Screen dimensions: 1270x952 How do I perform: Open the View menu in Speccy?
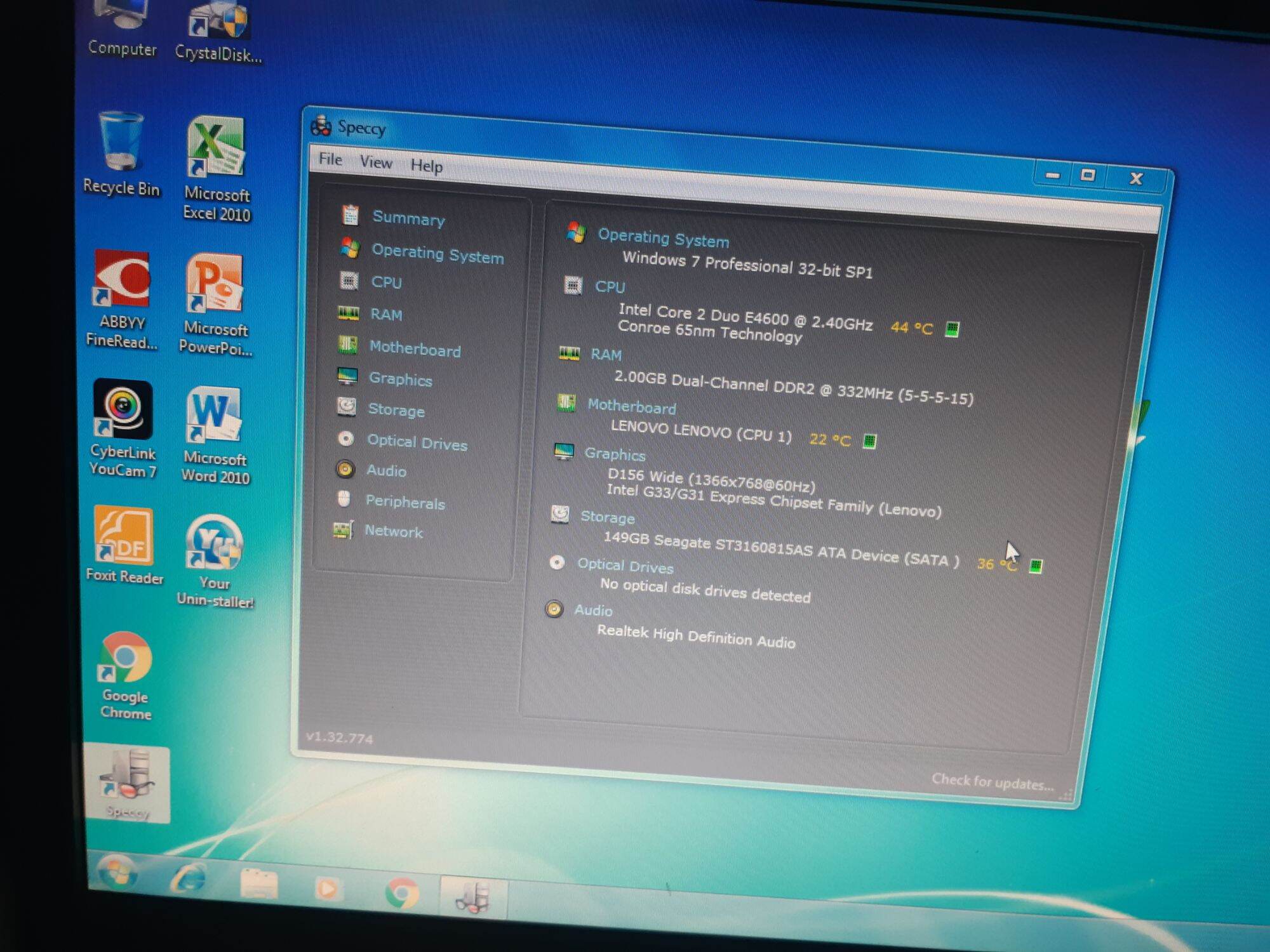[x=376, y=162]
